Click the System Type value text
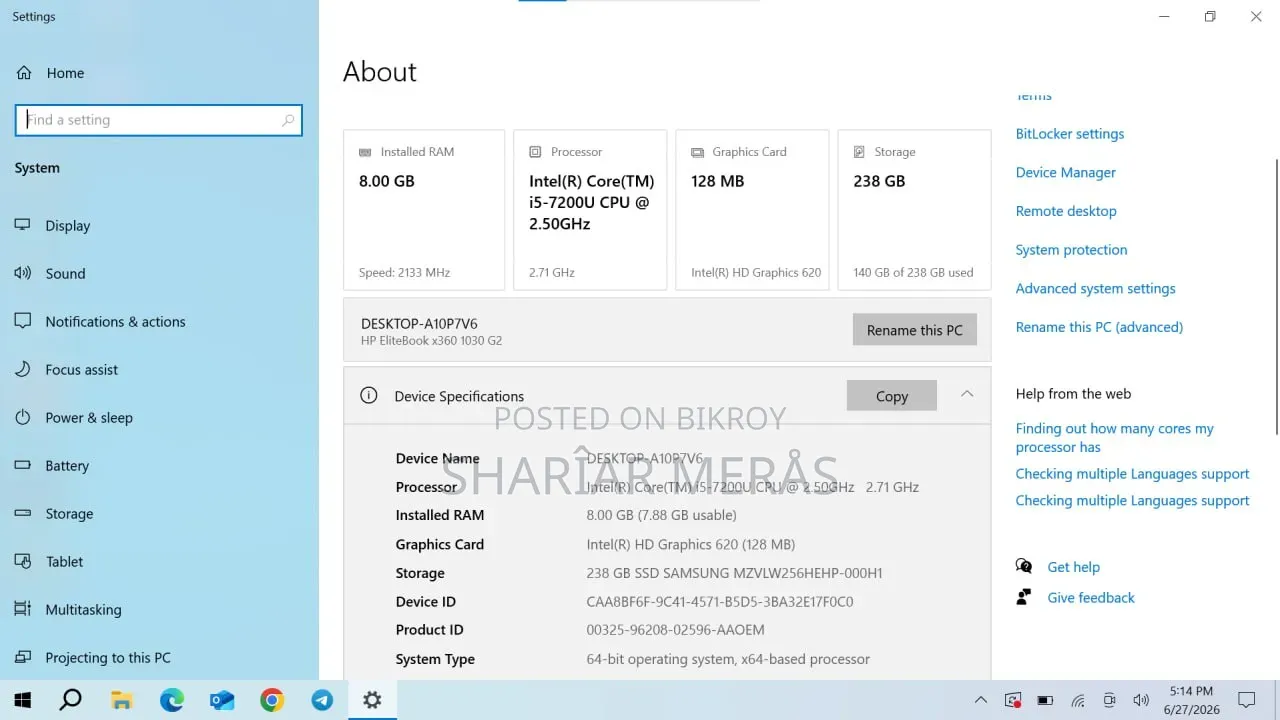The height and width of the screenshot is (720, 1280). point(728,659)
